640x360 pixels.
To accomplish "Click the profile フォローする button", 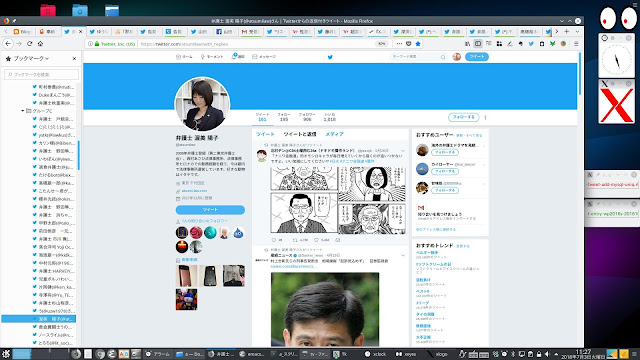I will [x=464, y=118].
